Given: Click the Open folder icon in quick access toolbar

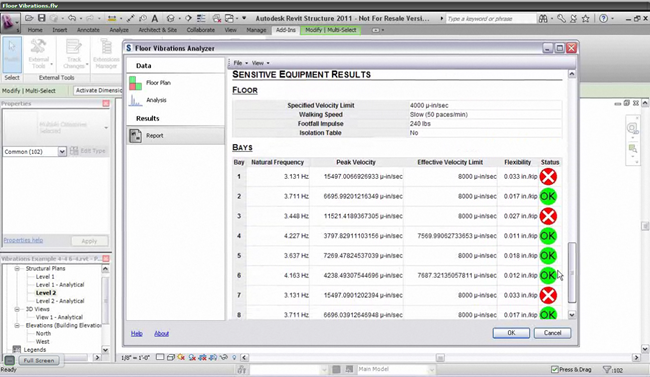Looking at the screenshot, I should [29, 18].
